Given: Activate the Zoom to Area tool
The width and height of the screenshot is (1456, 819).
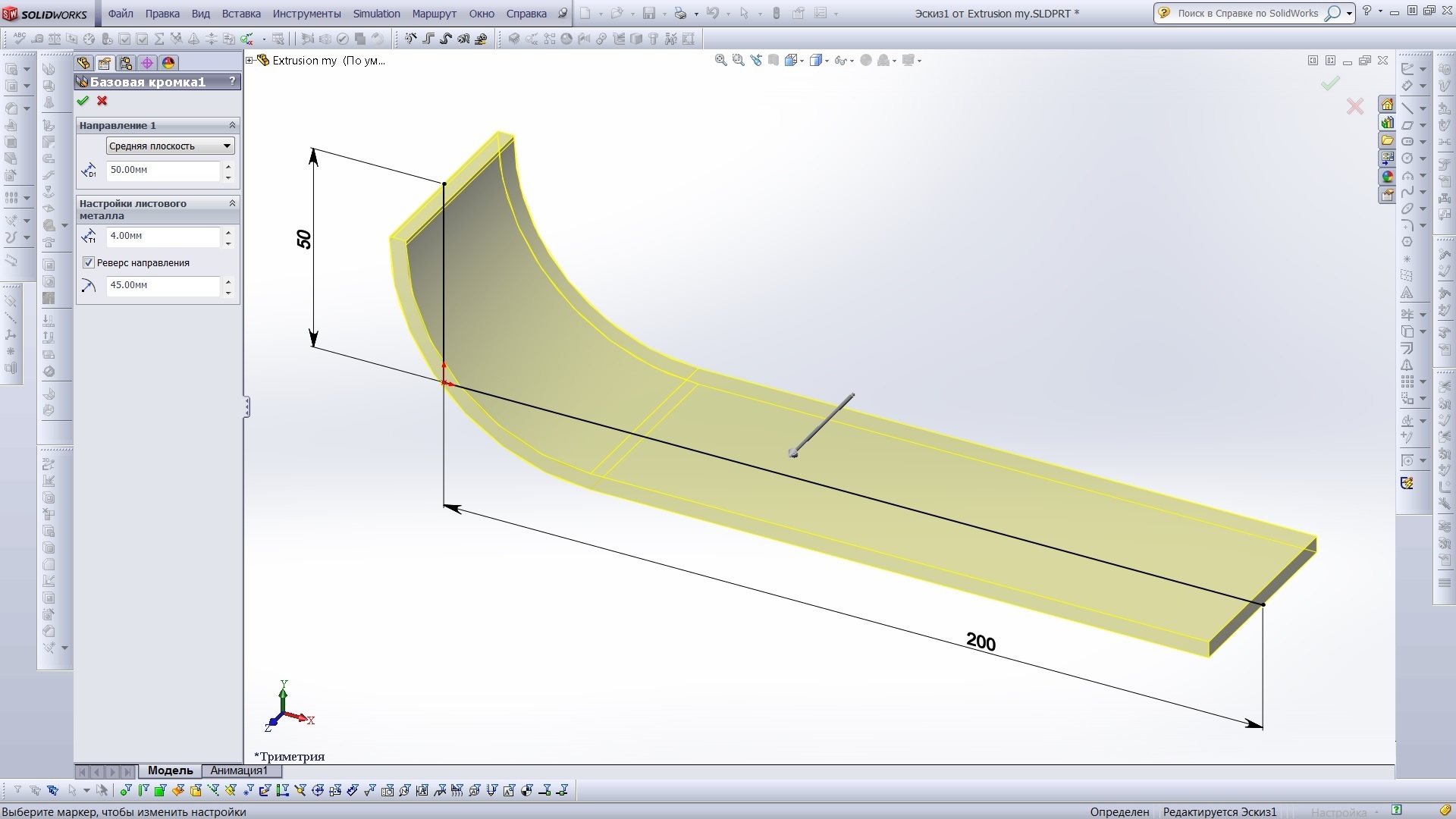Looking at the screenshot, I should tap(738, 60).
